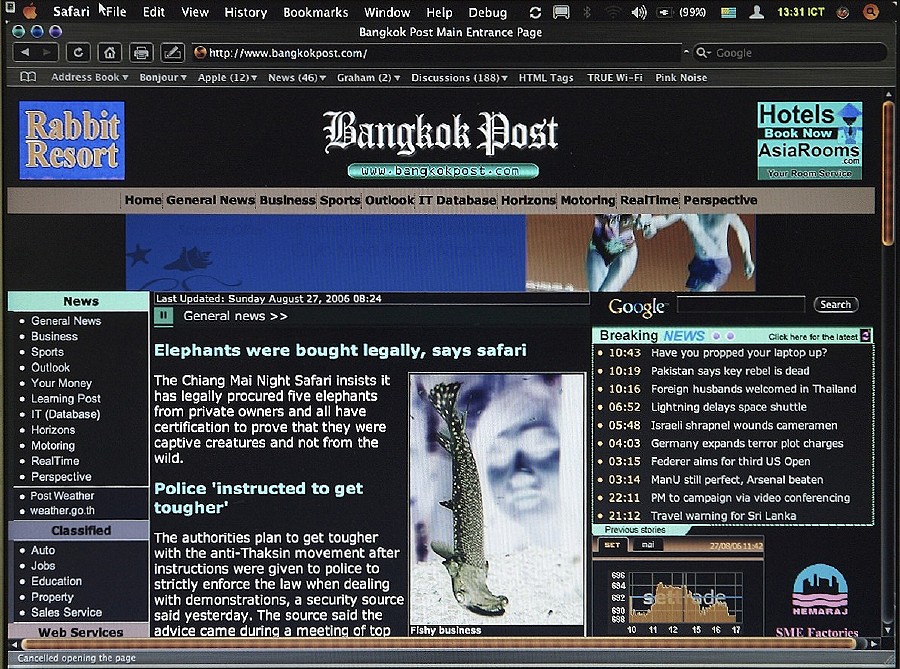This screenshot has height=669, width=900.
Task: Click the Hemaraj skyline logo
Action: [x=820, y=589]
